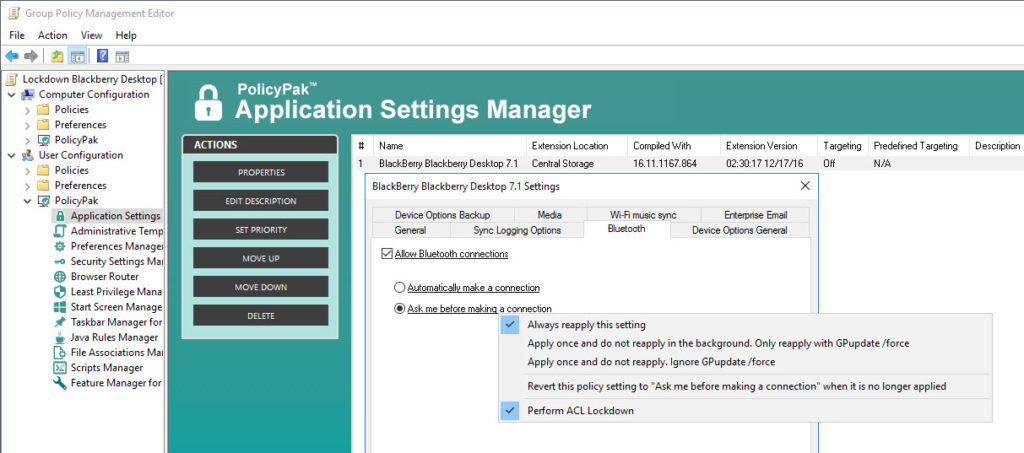Click the File Associations Manager icon
This screenshot has width=1024, height=453.
click(60, 352)
